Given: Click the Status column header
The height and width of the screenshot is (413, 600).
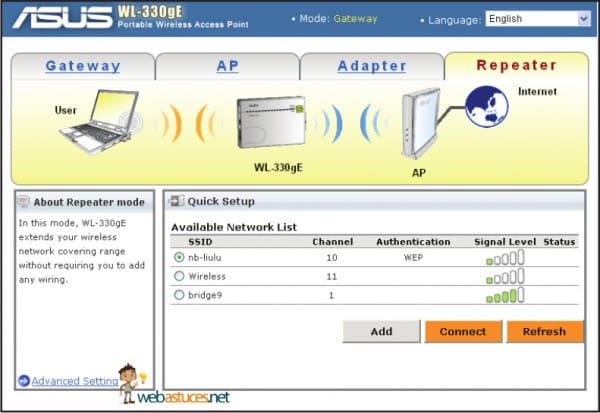Looking at the screenshot, I should pos(559,242).
